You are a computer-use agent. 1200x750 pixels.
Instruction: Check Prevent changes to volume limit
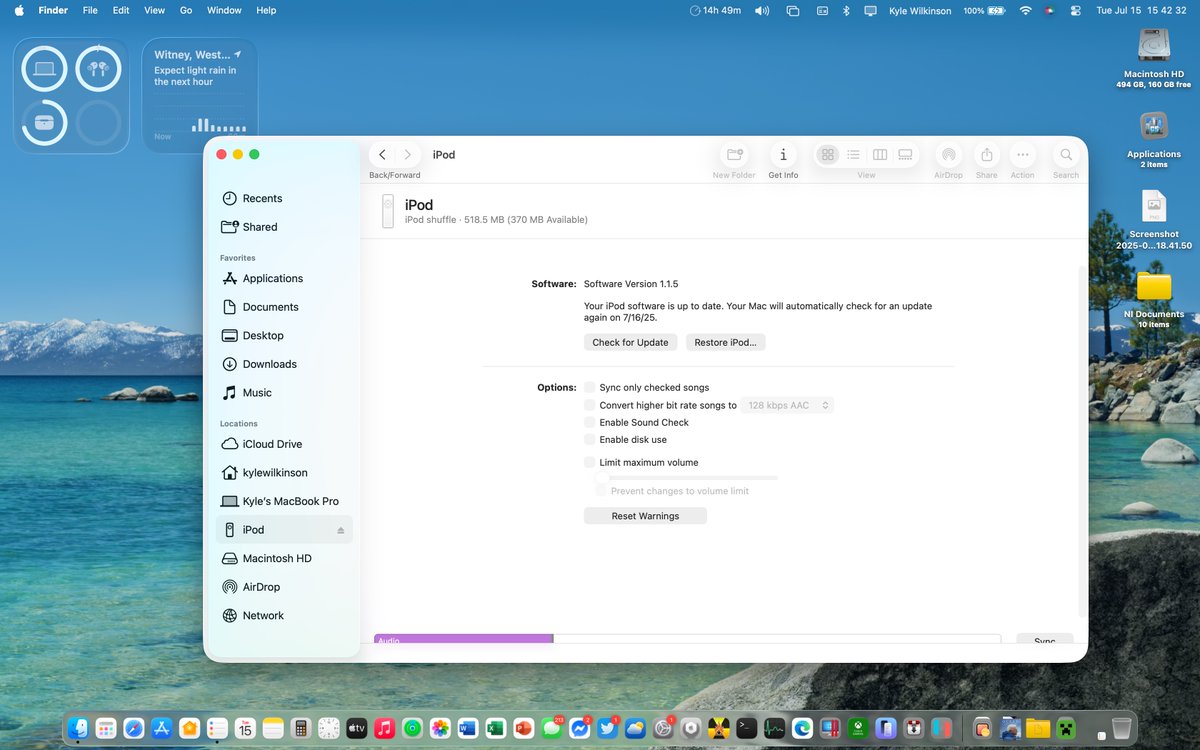[x=601, y=491]
